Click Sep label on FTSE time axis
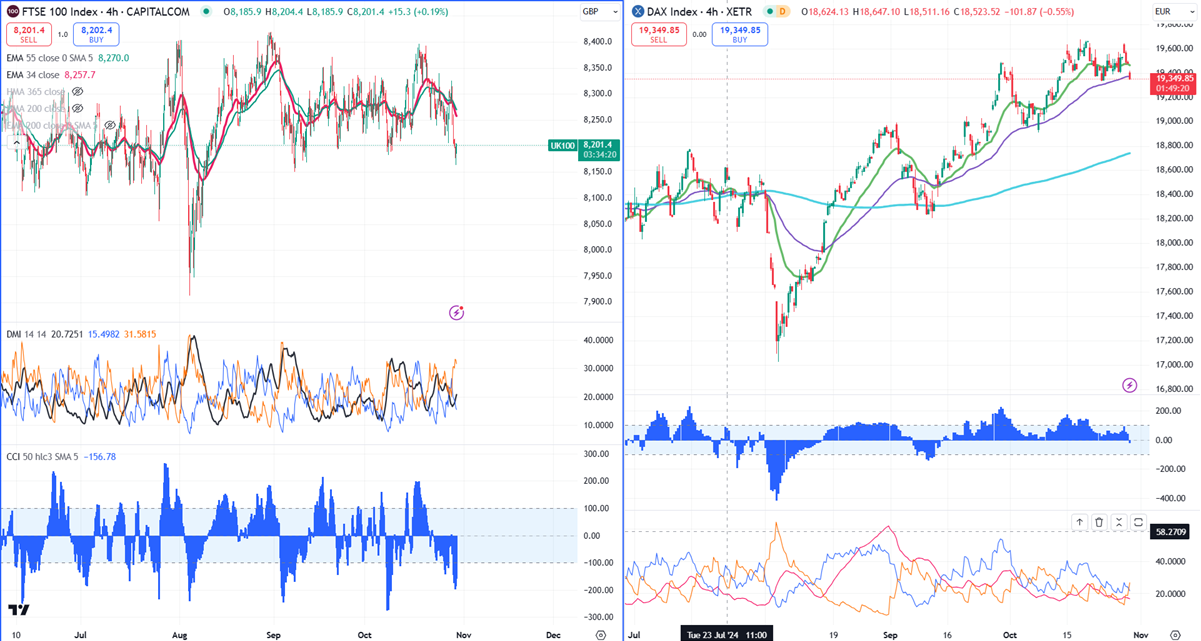This screenshot has height=641, width=1201. (x=274, y=634)
